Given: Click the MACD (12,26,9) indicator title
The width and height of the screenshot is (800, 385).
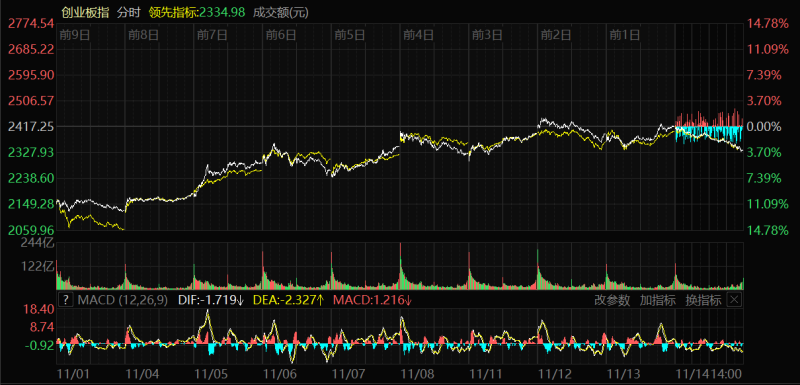Looking at the screenshot, I should 122,300.
